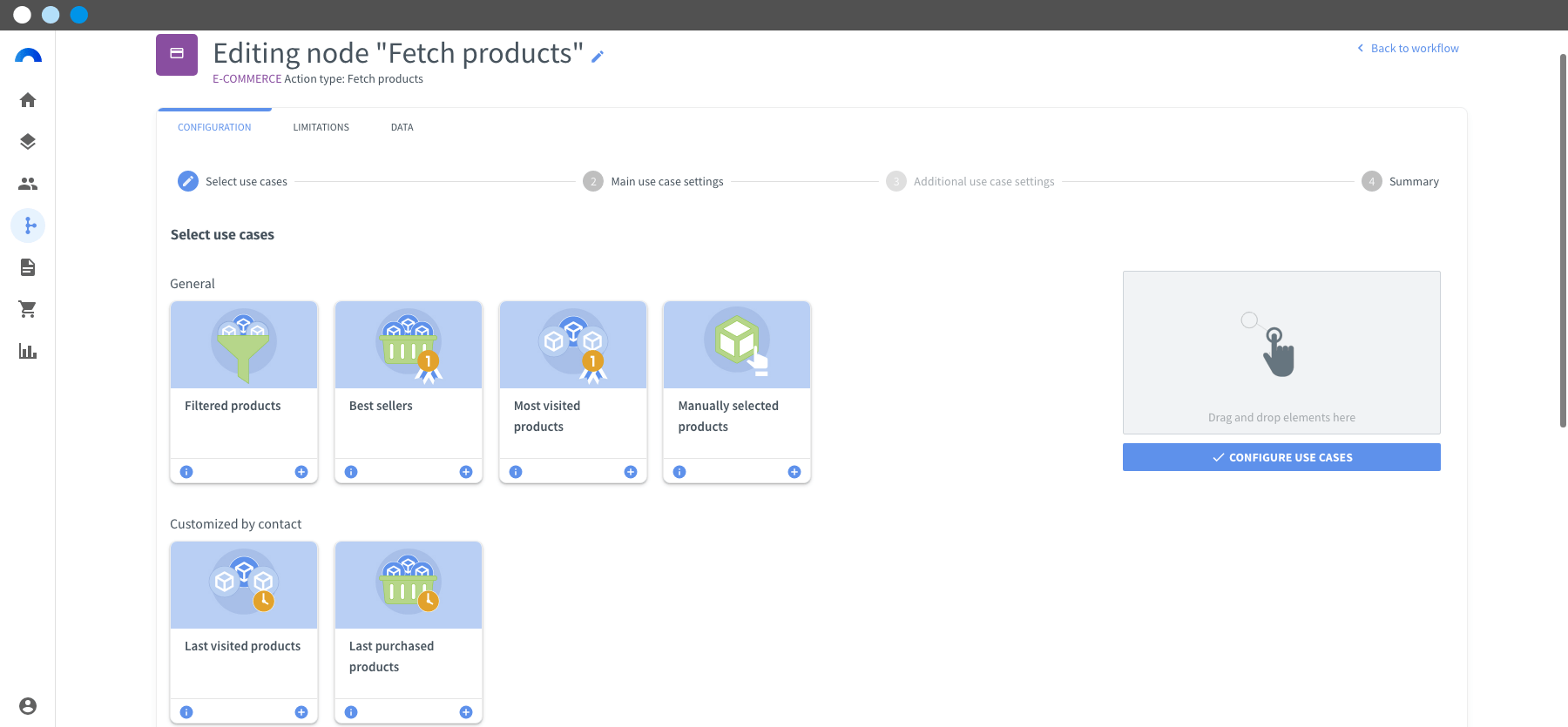This screenshot has height=727, width=1568.
Task: Add Filtered products with its plus icon
Action: pos(301,472)
